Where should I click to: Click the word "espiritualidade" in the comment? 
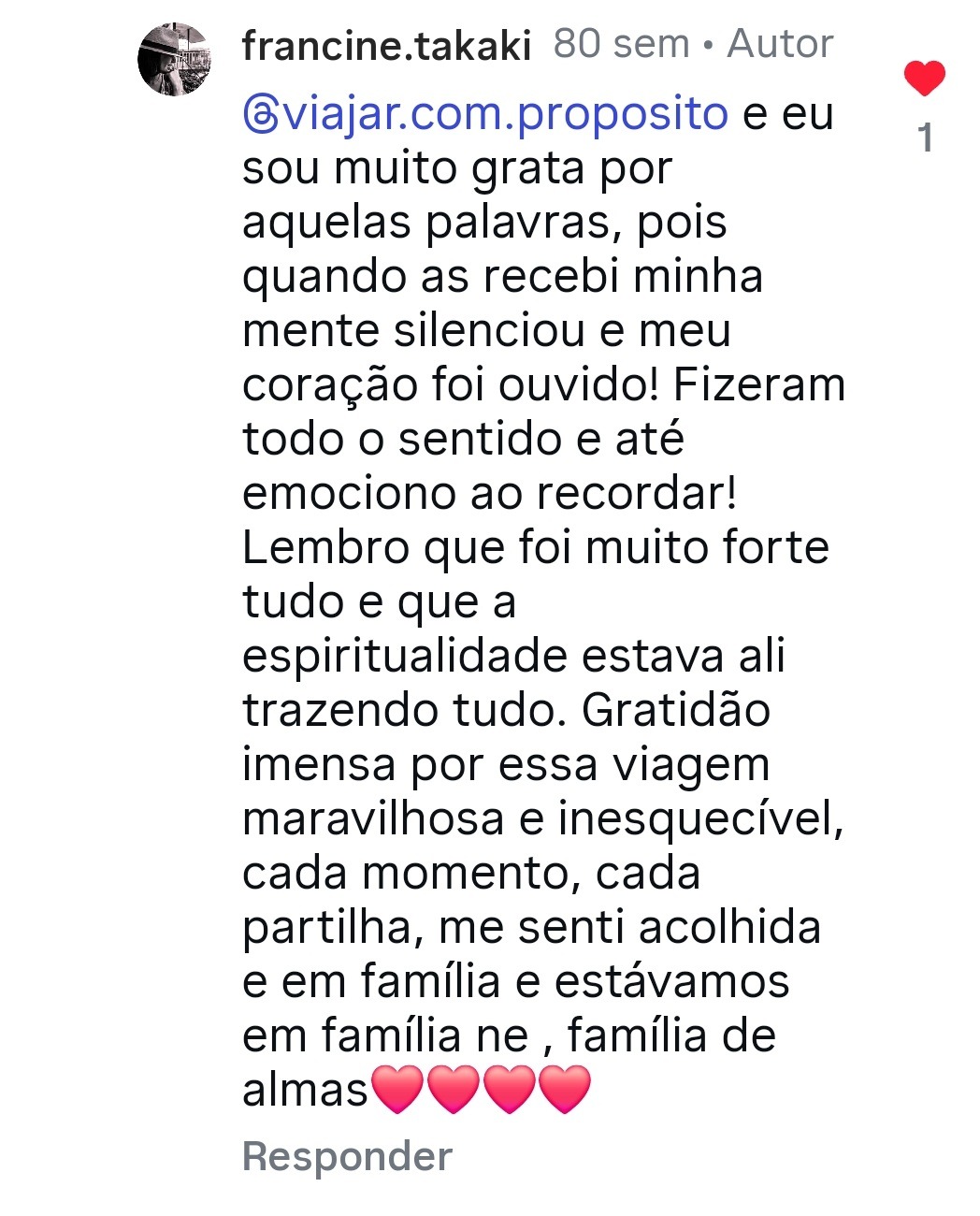click(405, 656)
